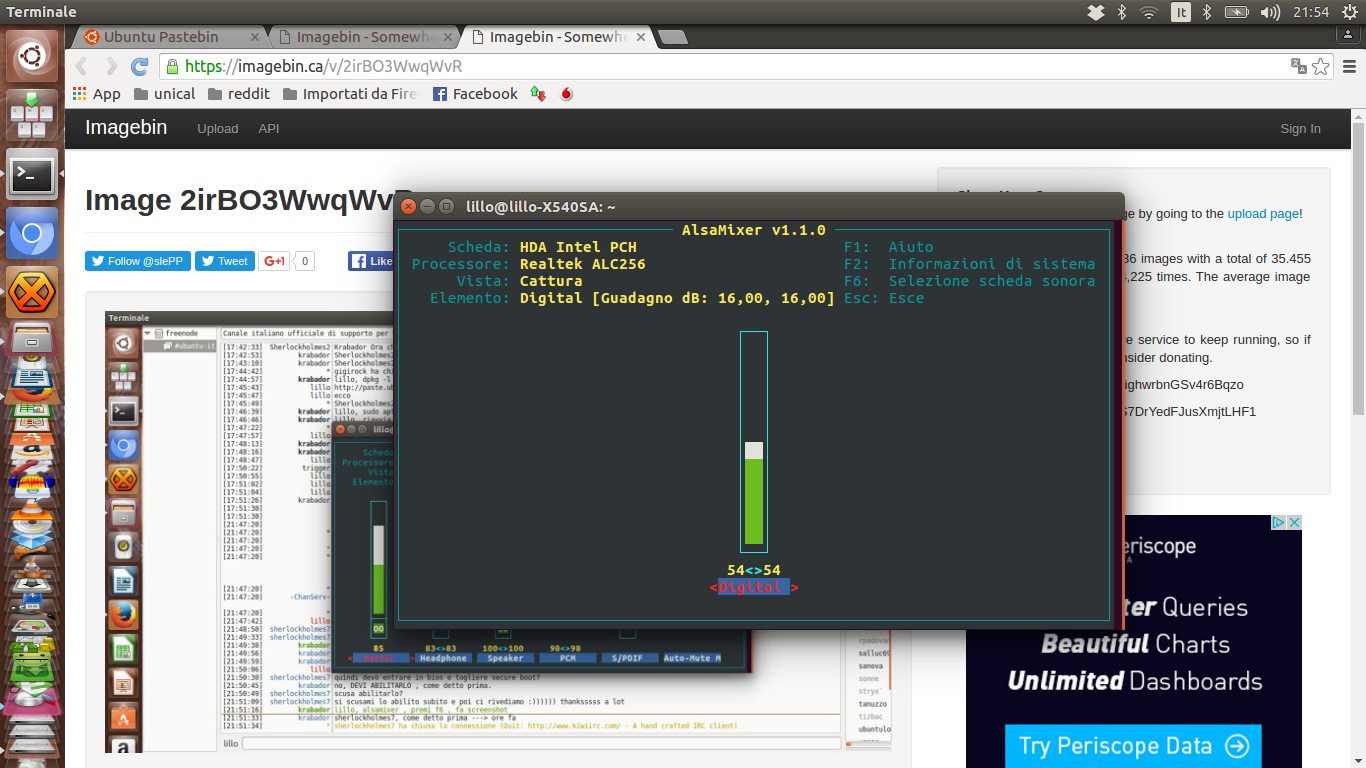Open the new tab button
Viewport: 1366px width, 768px height.
[672, 38]
